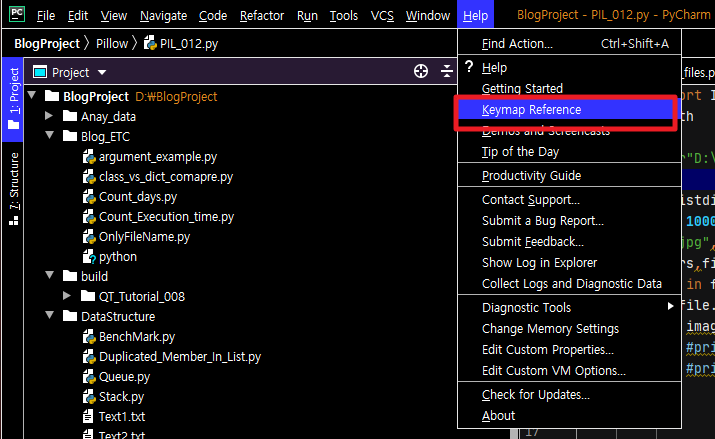Close the open Help menu

click(475, 15)
